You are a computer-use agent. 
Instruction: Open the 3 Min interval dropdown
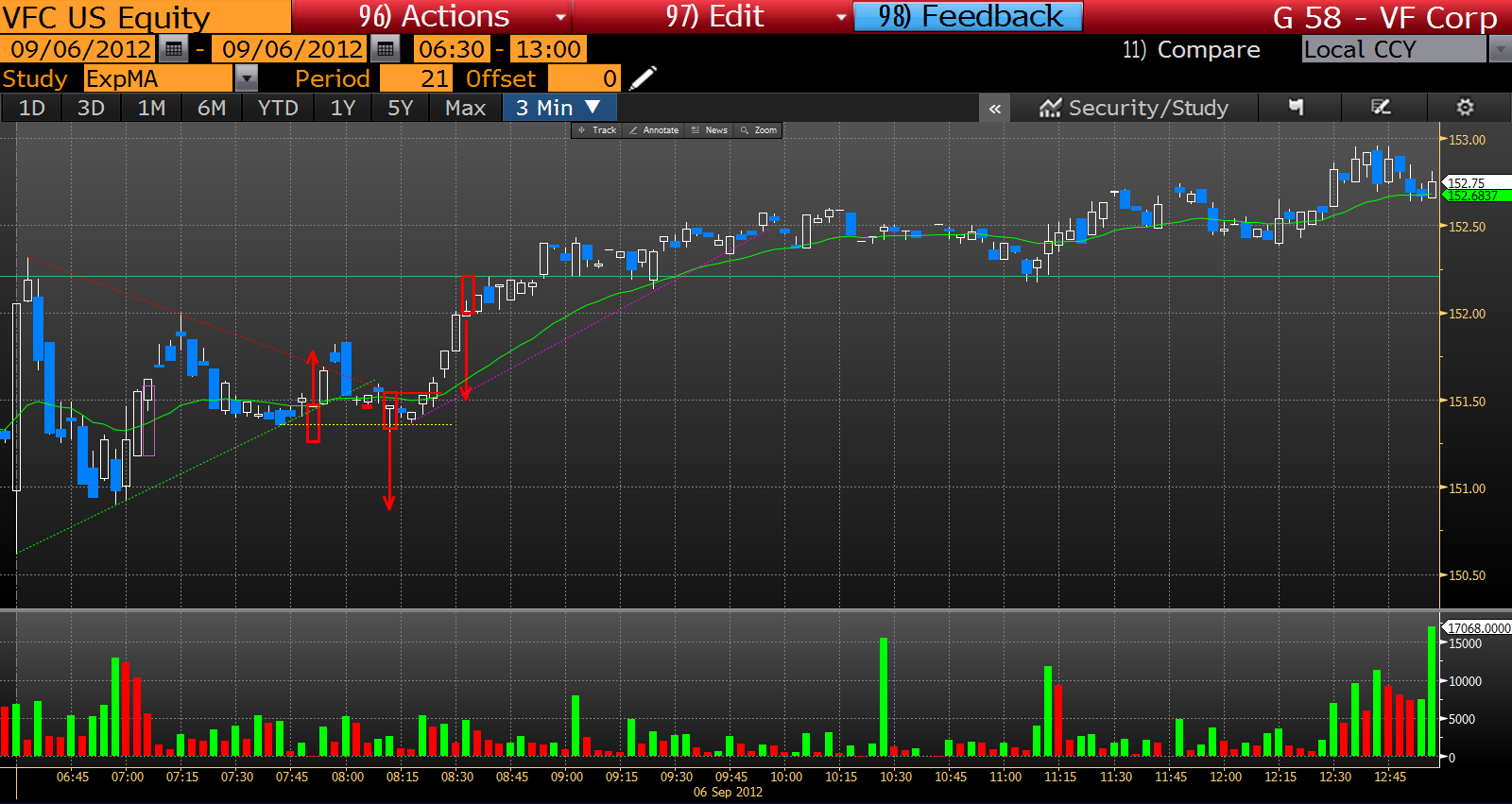coord(558,108)
